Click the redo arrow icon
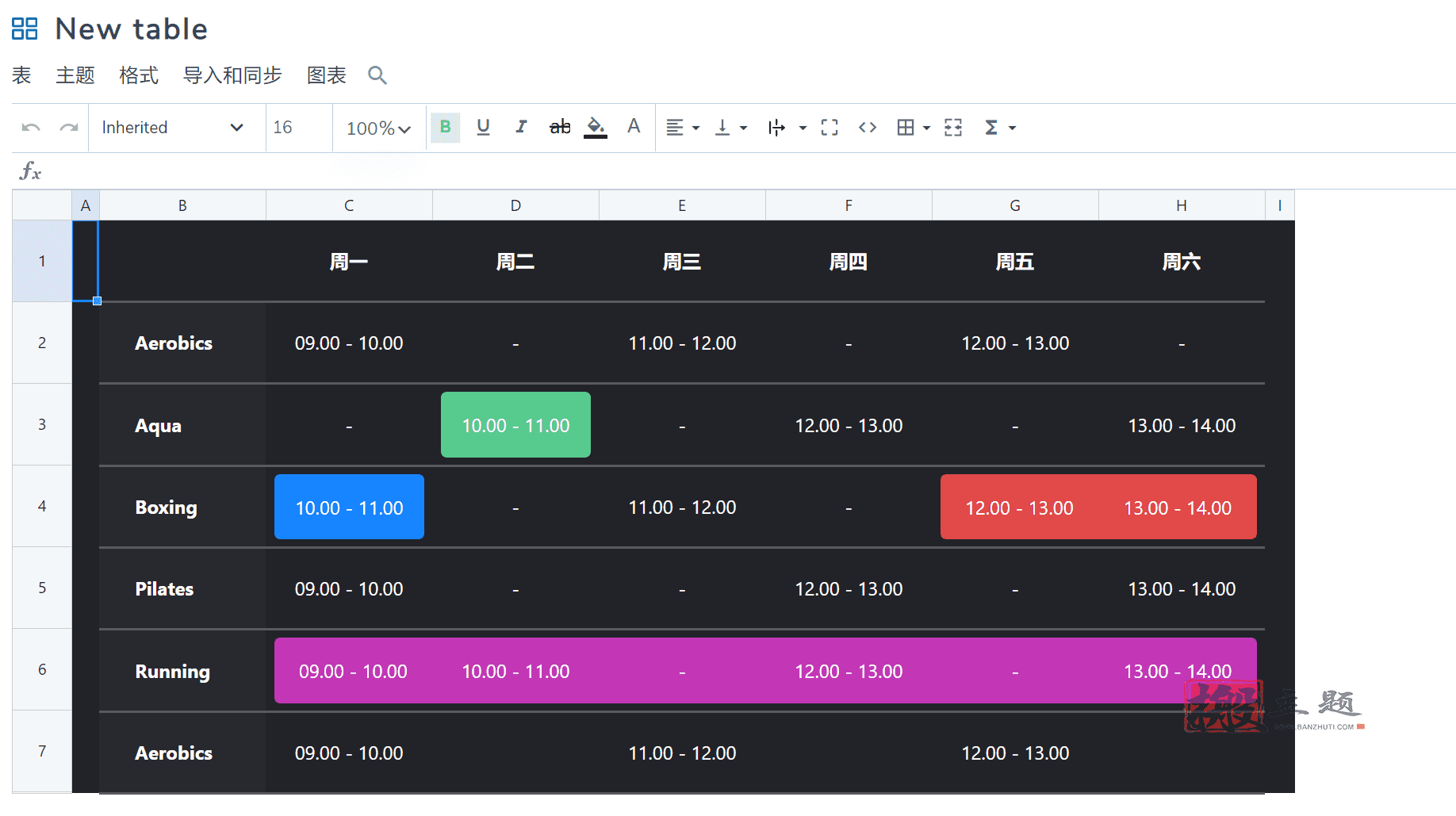This screenshot has width=1456, height=816. 69,128
